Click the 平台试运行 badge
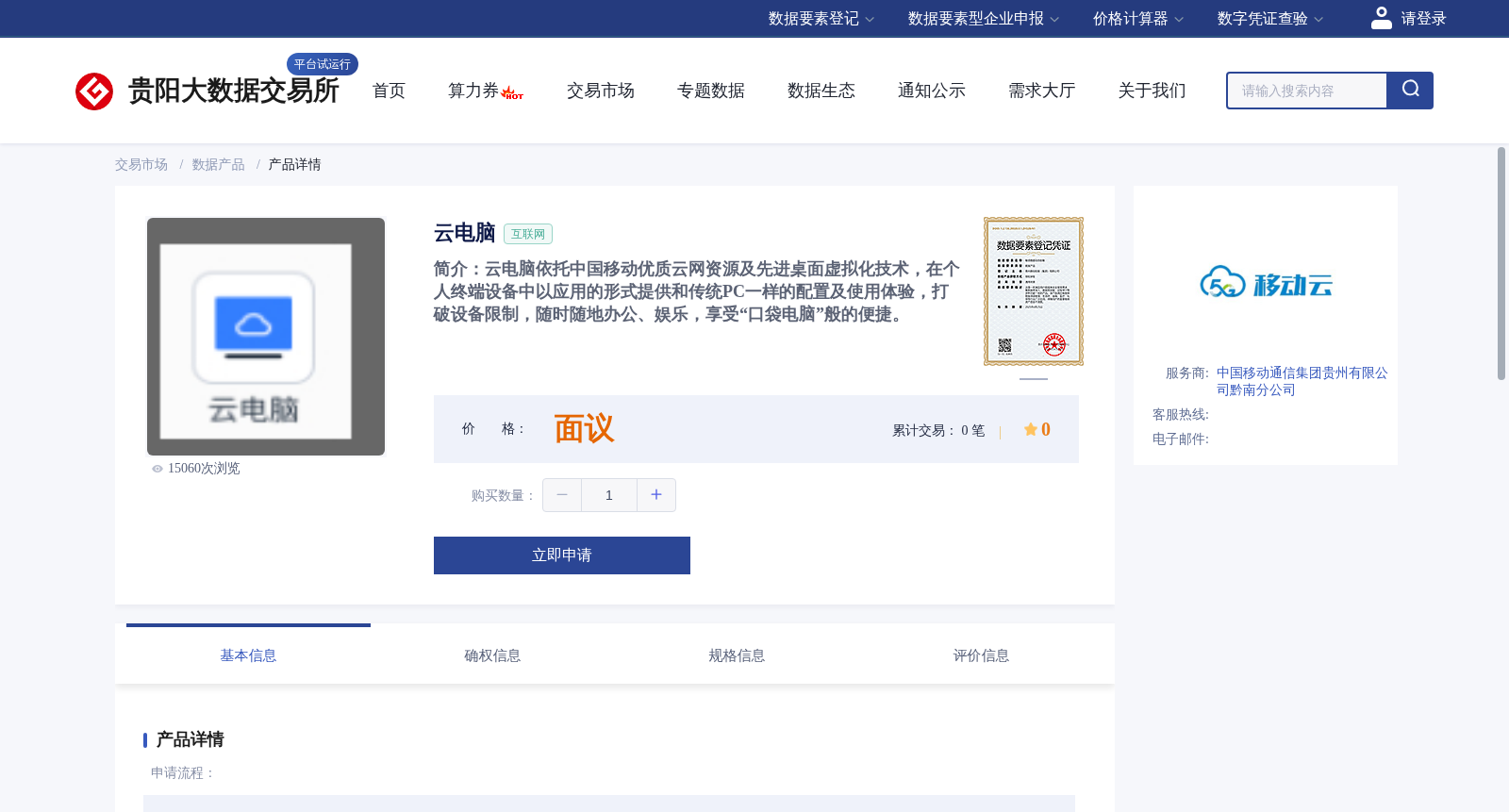Screen dimensions: 1509x812 [x=323, y=64]
